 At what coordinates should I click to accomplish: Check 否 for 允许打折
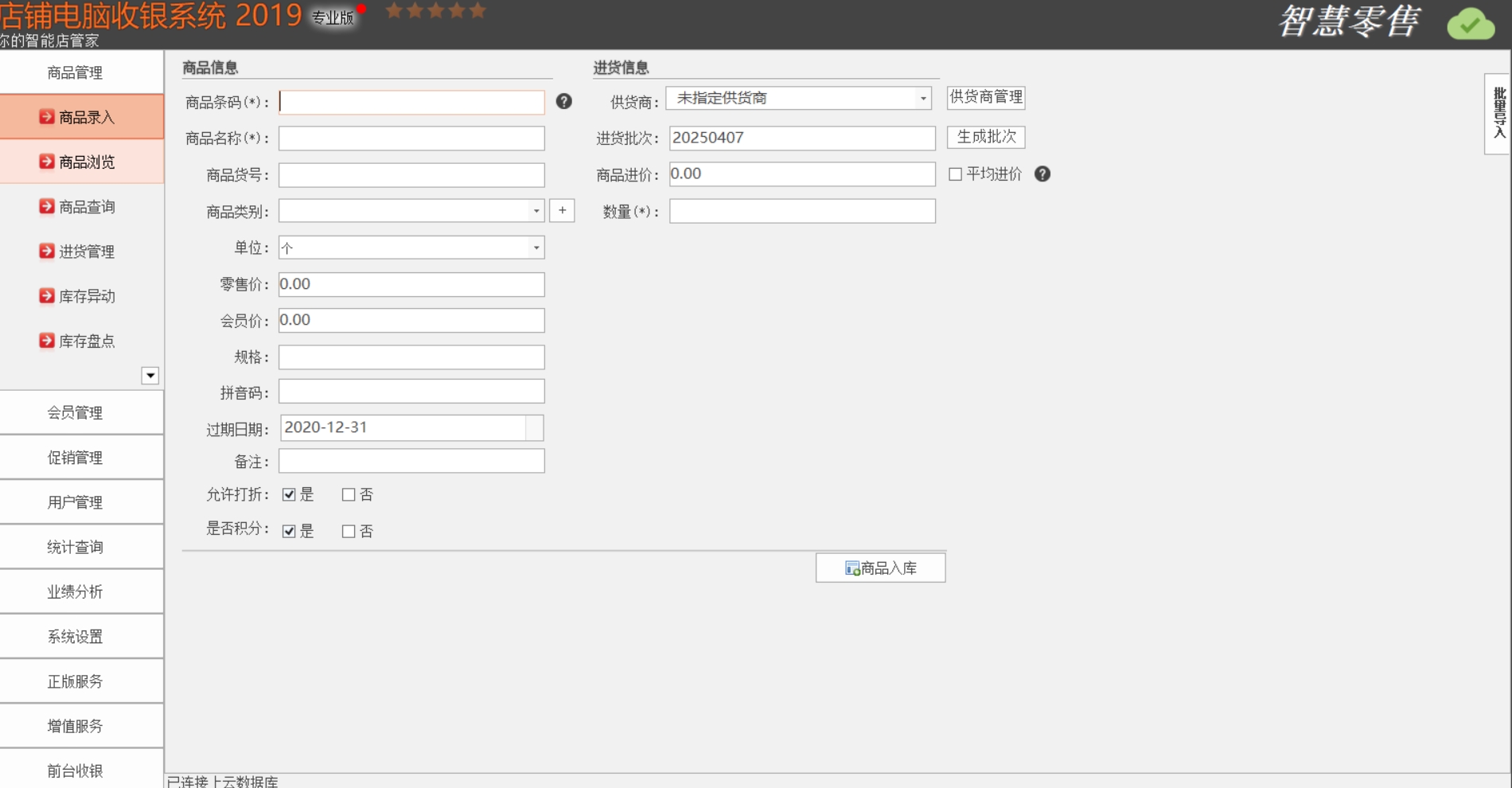point(349,495)
